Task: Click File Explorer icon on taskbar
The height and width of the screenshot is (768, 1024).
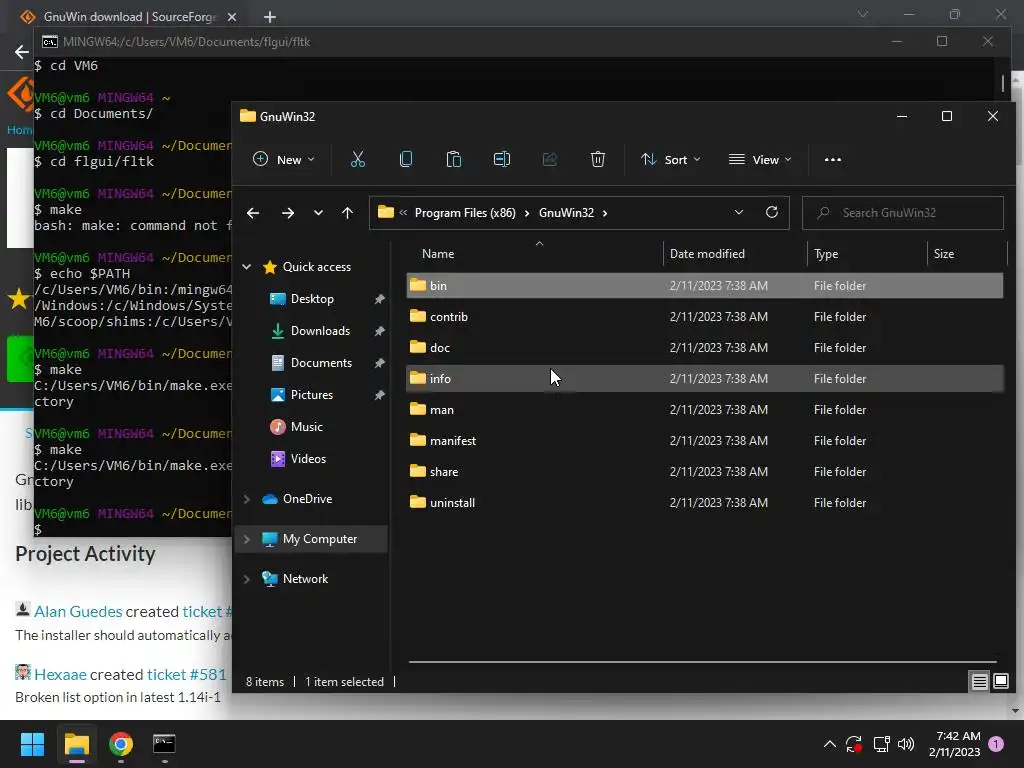Action: pos(76,744)
